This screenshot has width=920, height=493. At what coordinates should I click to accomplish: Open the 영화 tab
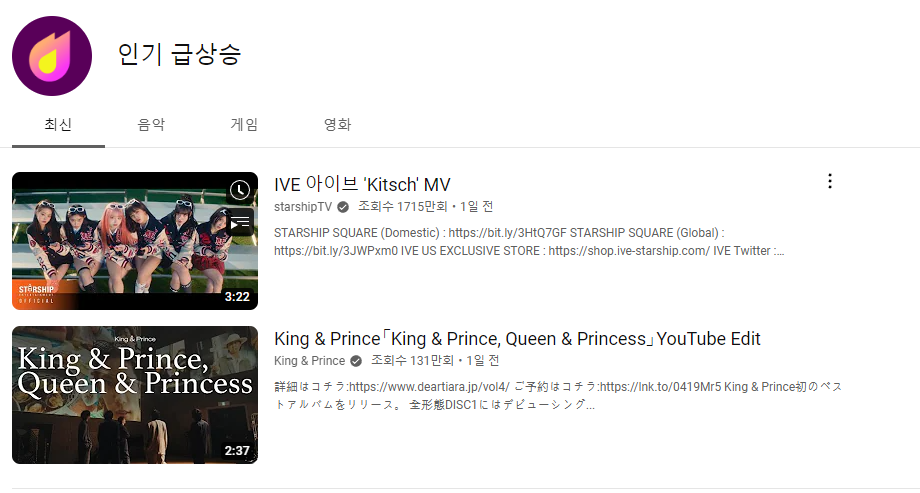pyautogui.click(x=337, y=124)
